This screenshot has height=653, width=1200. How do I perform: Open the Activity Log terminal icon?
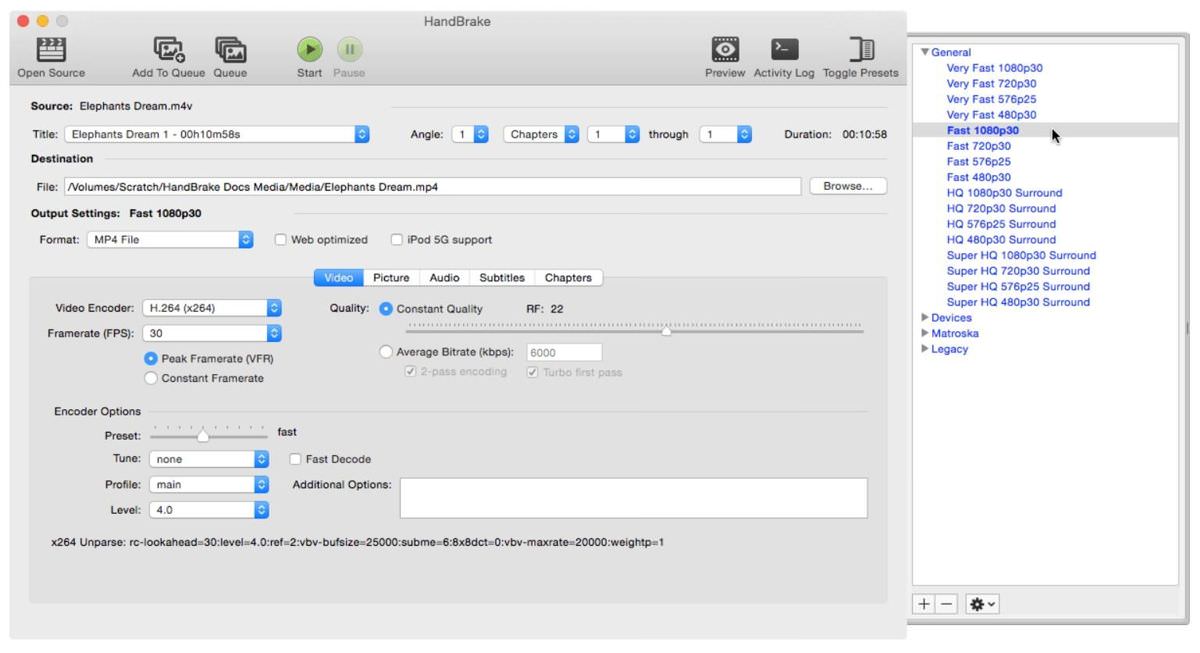pyautogui.click(x=783, y=50)
